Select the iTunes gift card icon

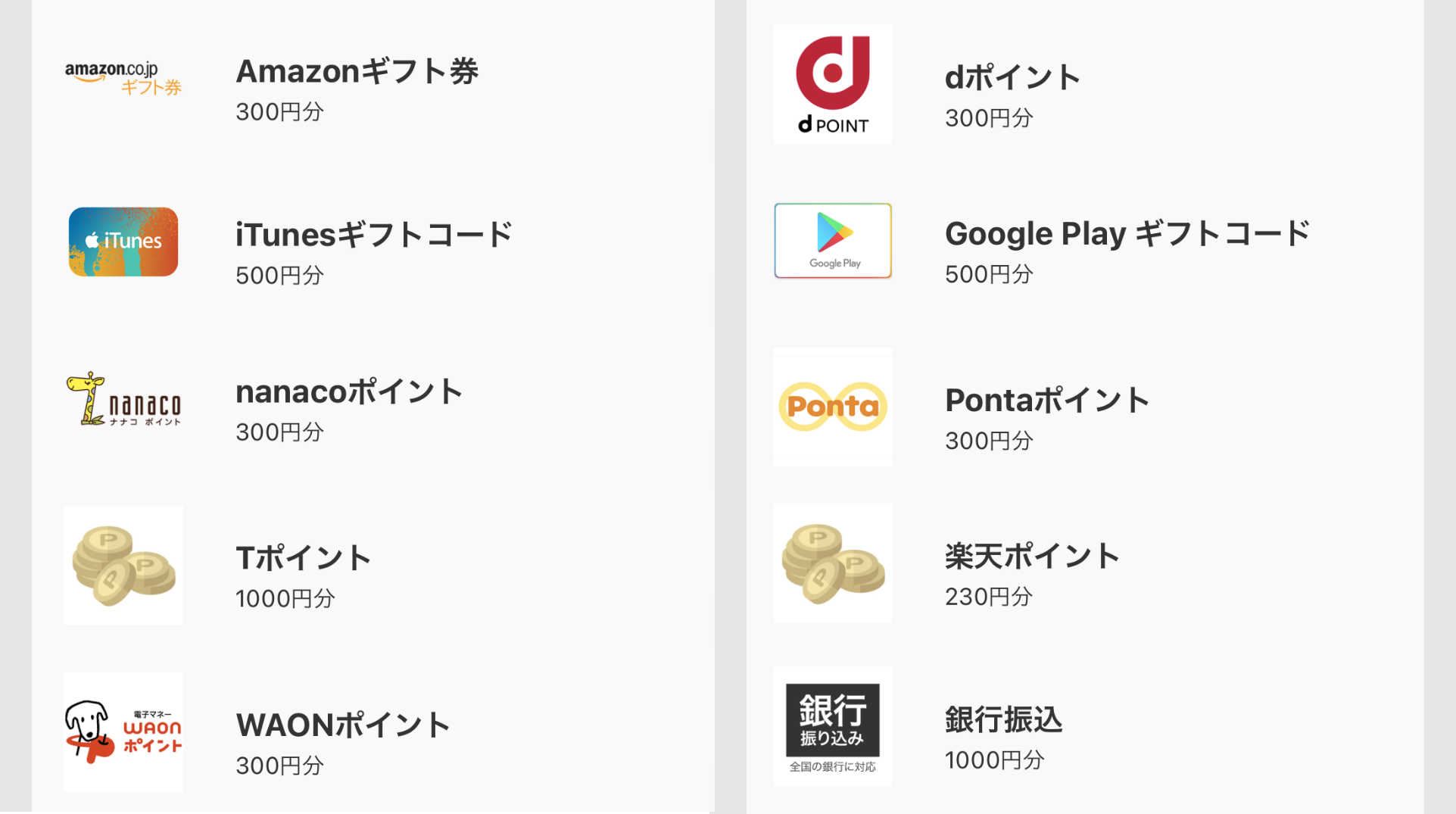point(123,242)
